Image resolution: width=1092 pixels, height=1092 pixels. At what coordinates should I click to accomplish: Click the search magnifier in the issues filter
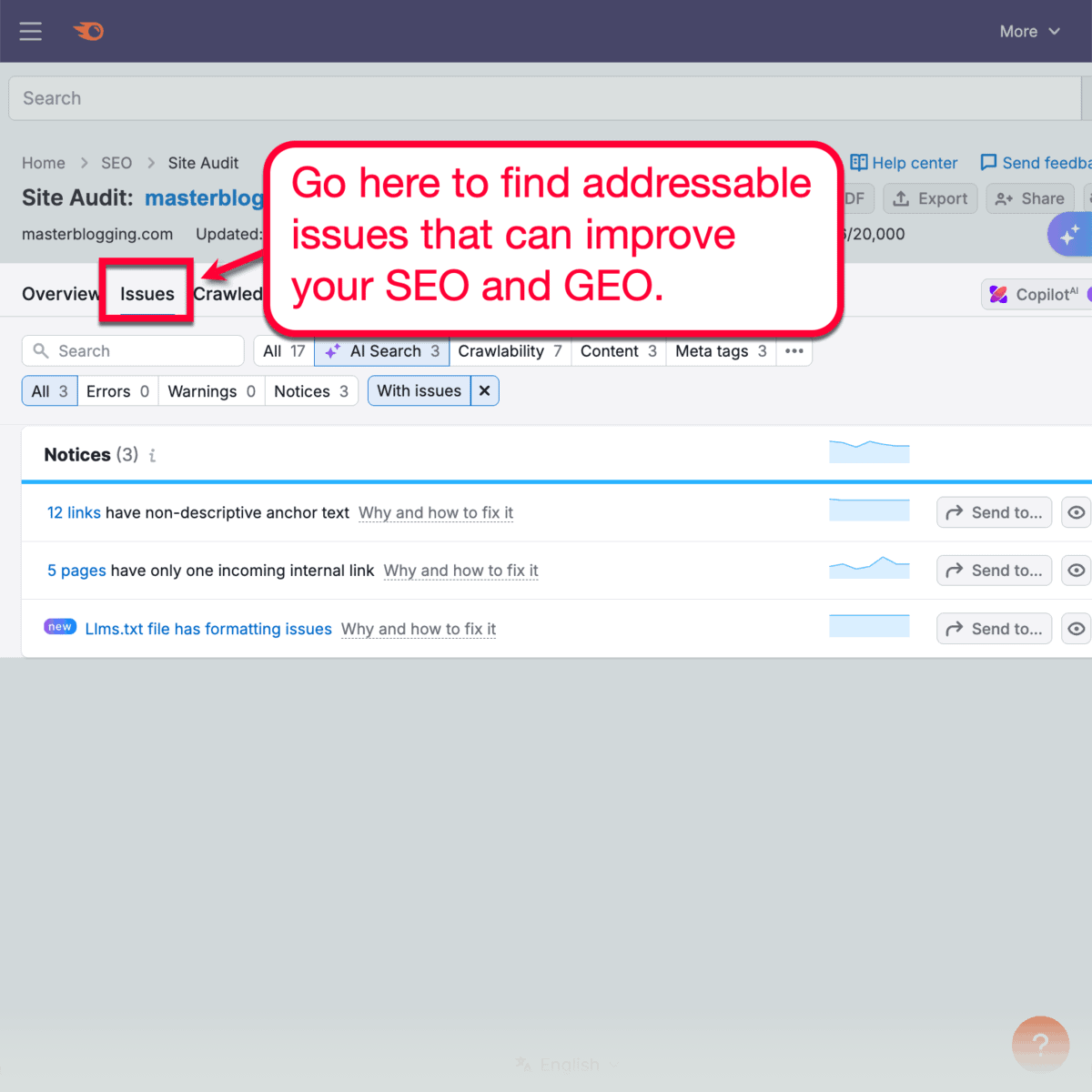tap(42, 350)
